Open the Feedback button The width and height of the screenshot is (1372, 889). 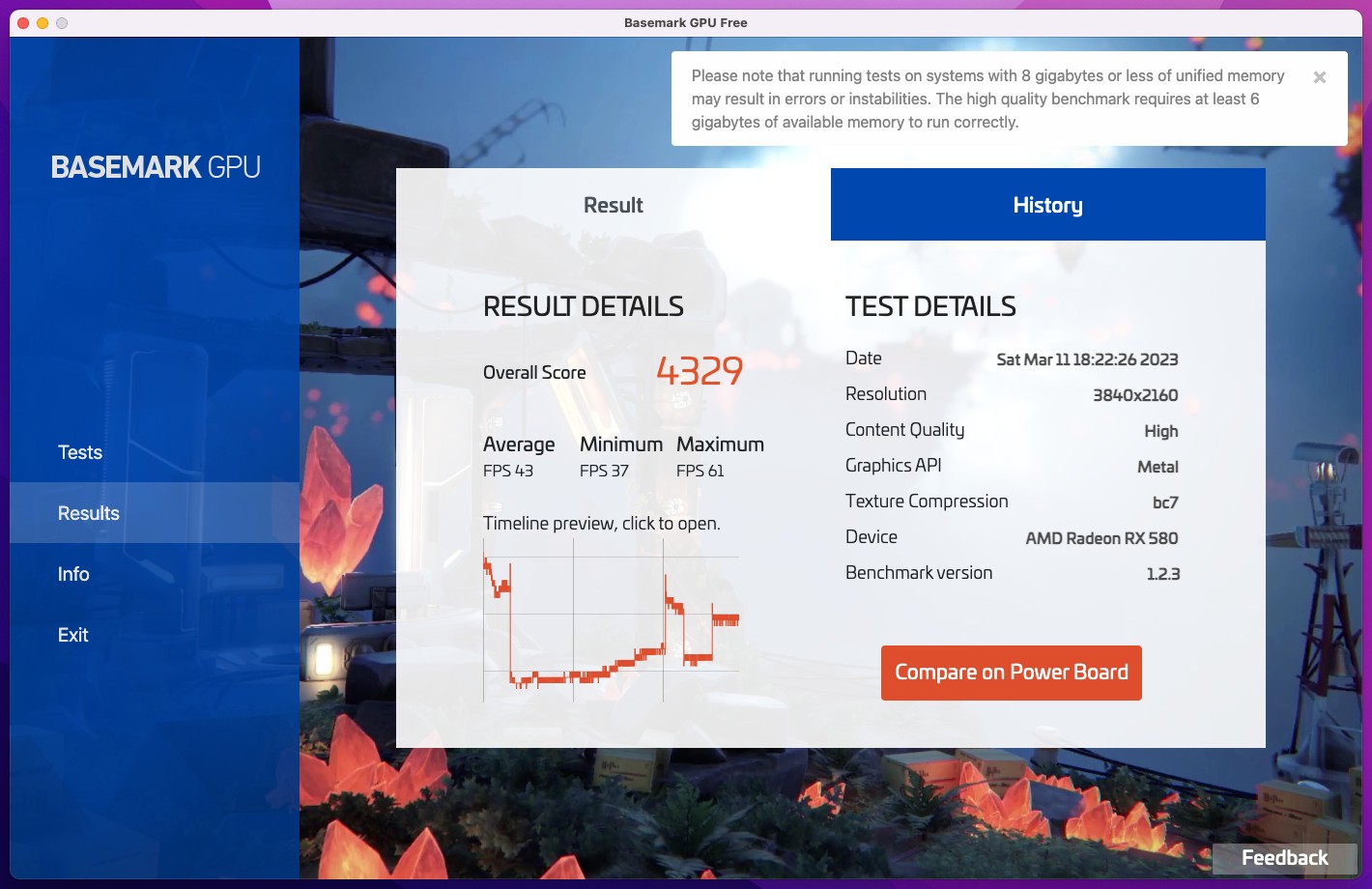(1285, 858)
